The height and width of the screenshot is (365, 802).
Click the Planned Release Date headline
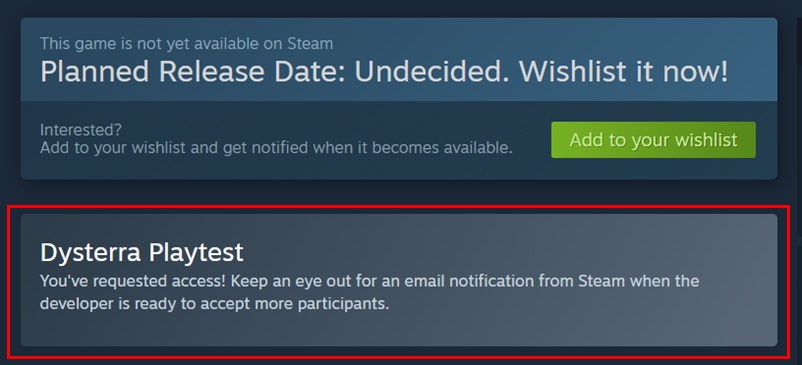[384, 74]
